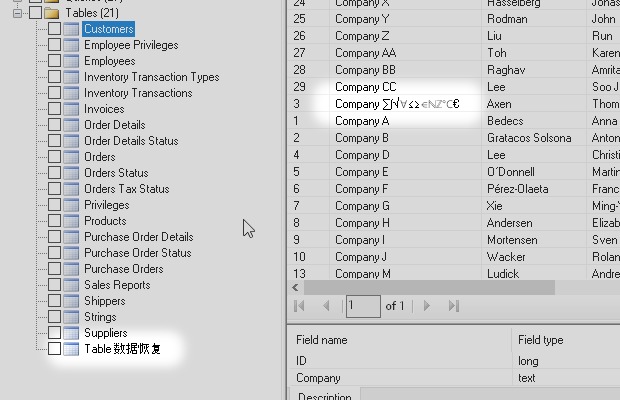Screen dimensions: 620x400
Task: Go to first page of records
Action: 299,306
